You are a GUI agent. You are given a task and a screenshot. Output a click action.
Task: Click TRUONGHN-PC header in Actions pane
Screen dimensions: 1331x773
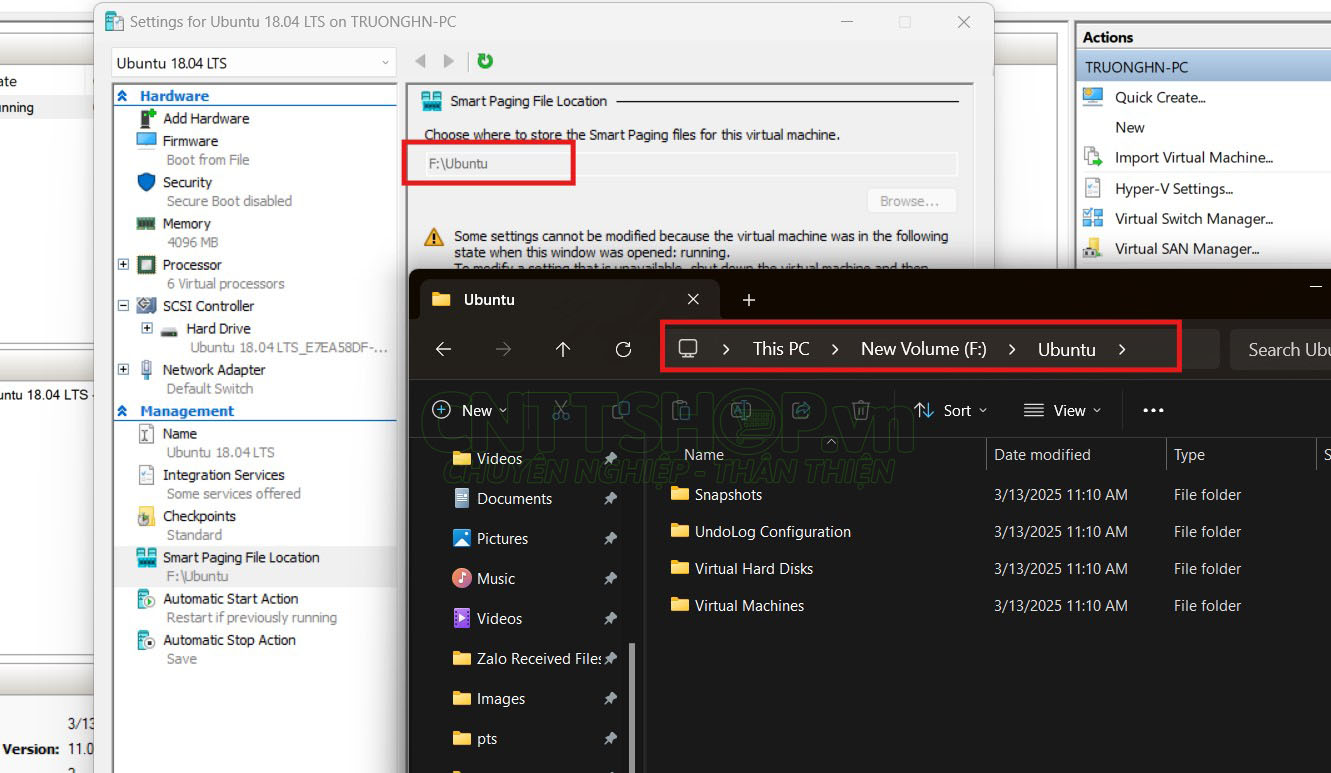point(1203,67)
